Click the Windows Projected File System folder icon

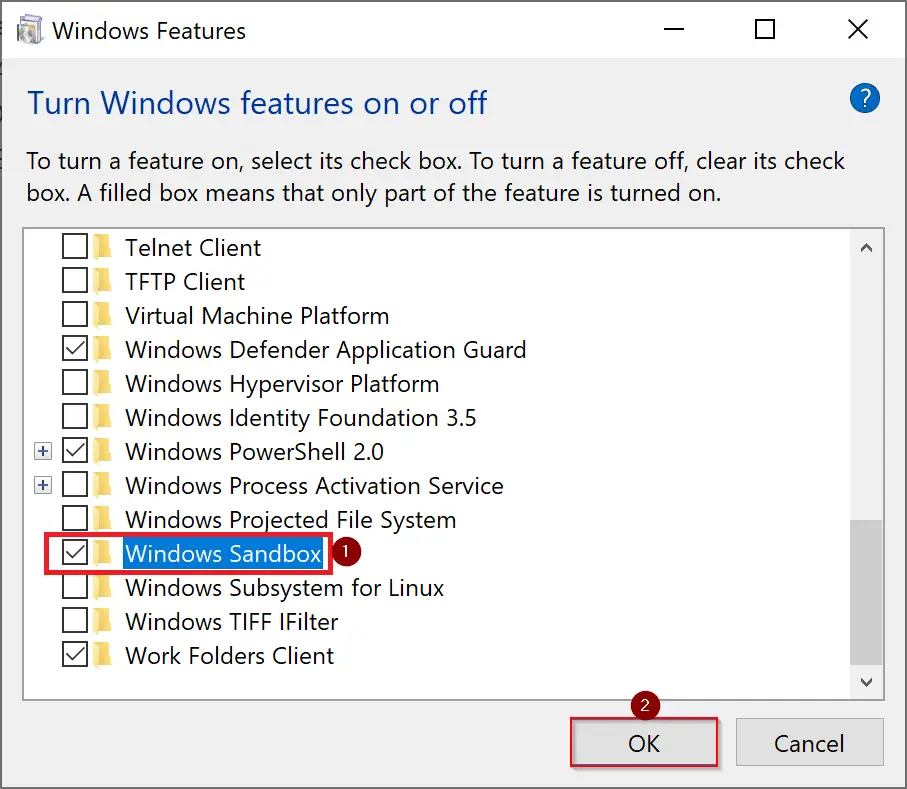pos(102,519)
